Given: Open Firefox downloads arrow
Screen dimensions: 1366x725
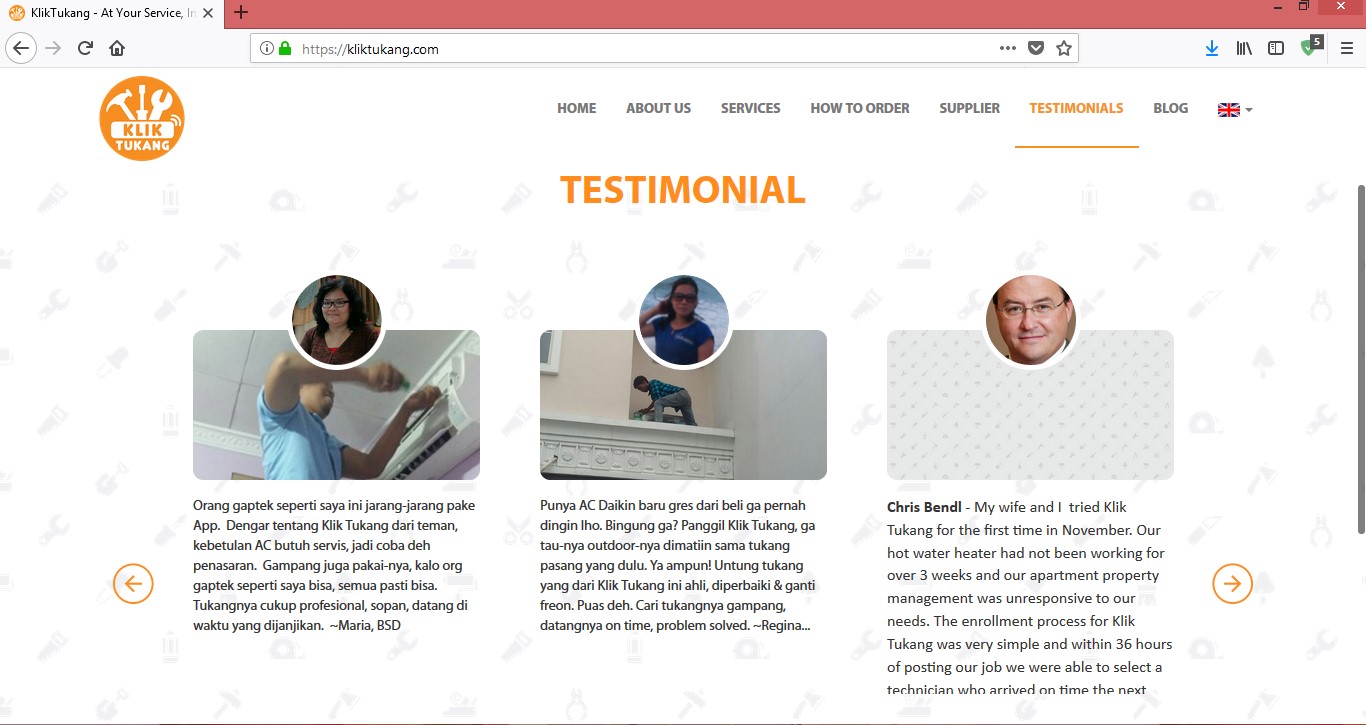Looking at the screenshot, I should tap(1212, 48).
